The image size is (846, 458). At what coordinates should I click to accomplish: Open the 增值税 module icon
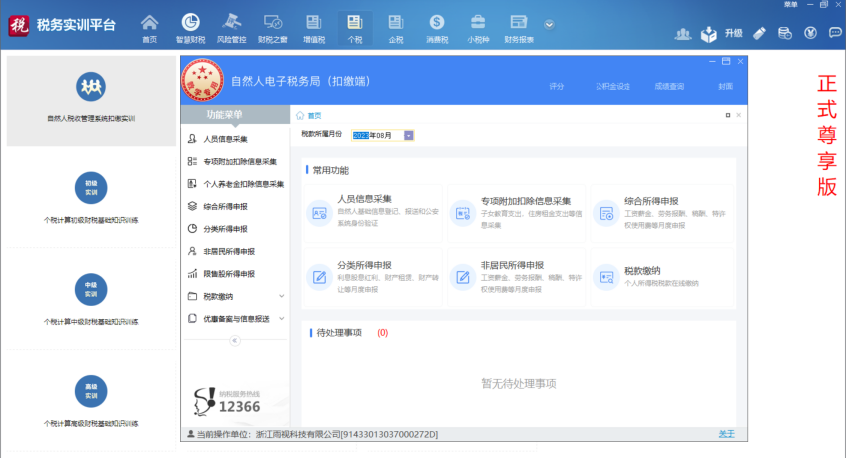coord(313,22)
